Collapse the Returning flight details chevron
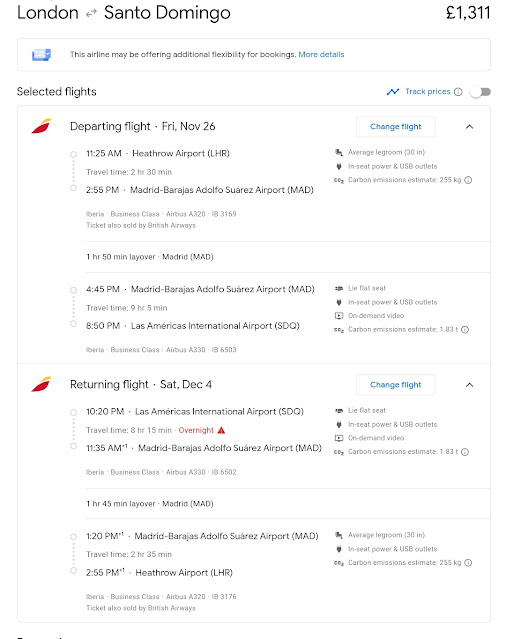Screen dimensions: 506x639 click(469, 385)
